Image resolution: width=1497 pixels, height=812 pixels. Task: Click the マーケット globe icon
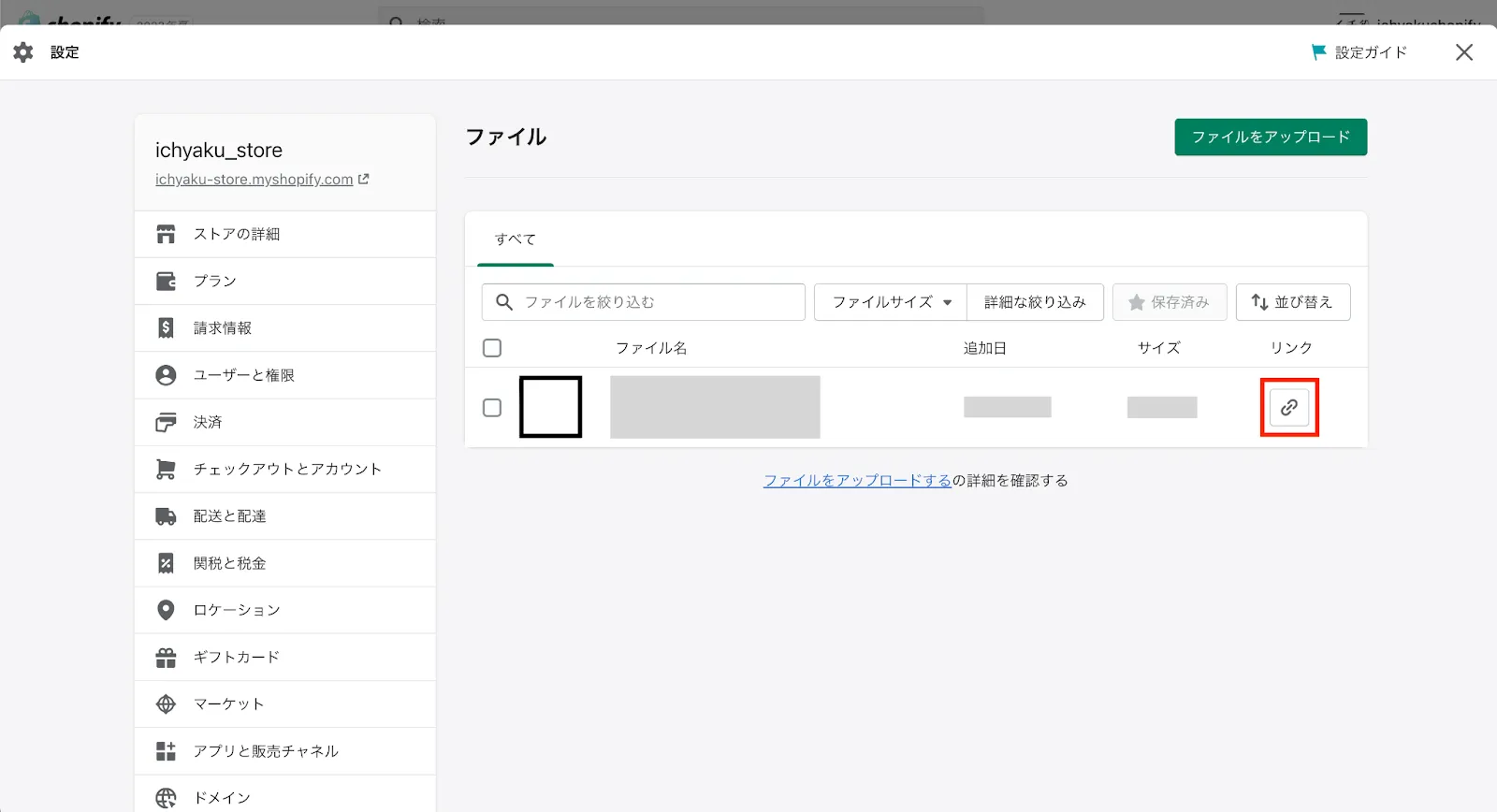[x=166, y=704]
